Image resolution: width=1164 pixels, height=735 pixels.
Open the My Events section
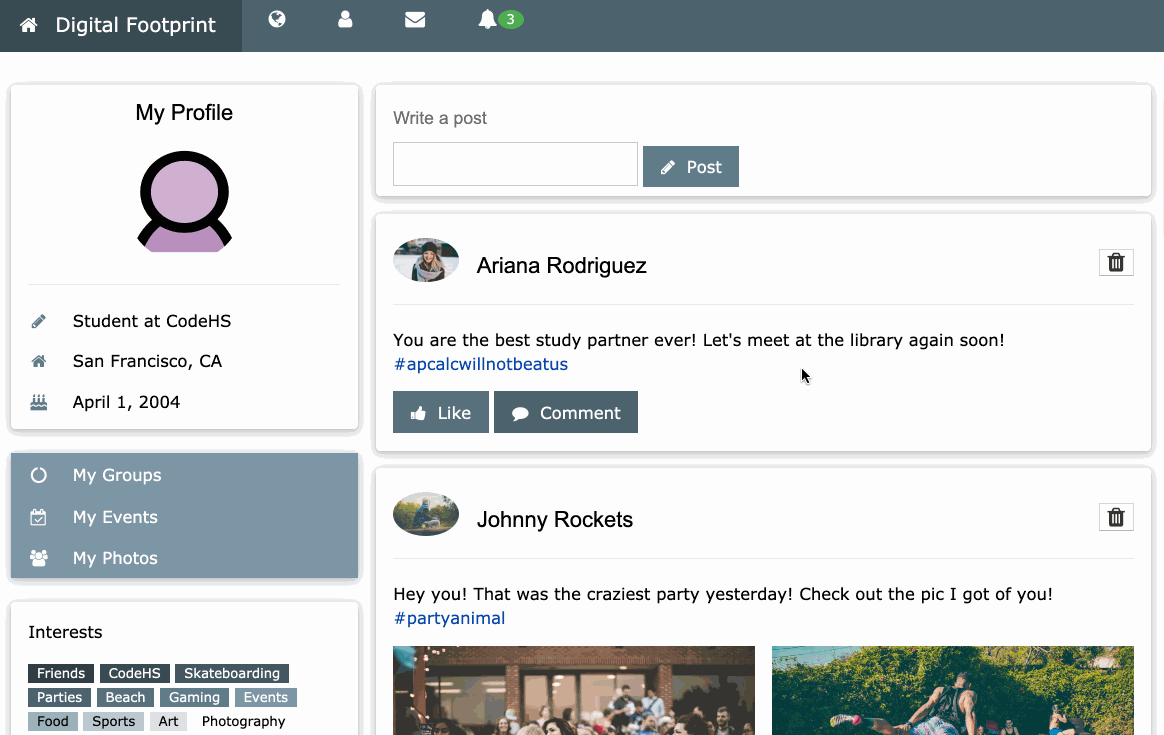click(x=184, y=517)
